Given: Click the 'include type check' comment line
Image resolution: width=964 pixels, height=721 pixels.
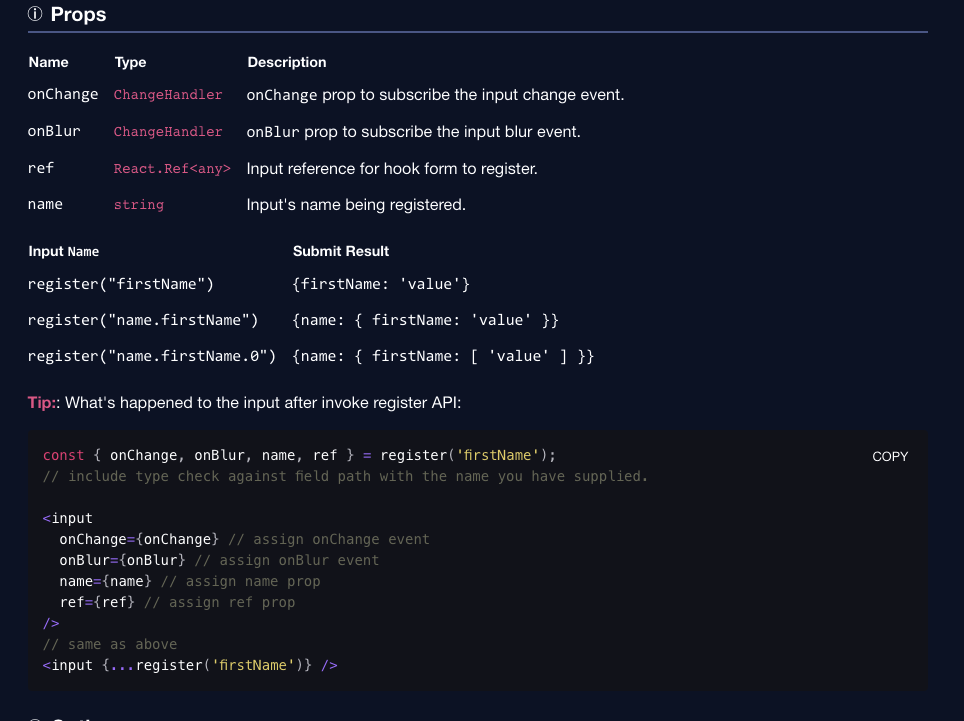Looking at the screenshot, I should (x=346, y=476).
